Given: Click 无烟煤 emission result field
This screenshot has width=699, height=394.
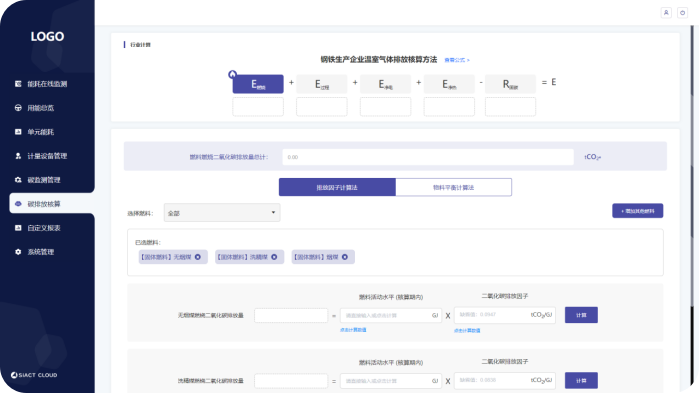Looking at the screenshot, I should (x=291, y=315).
